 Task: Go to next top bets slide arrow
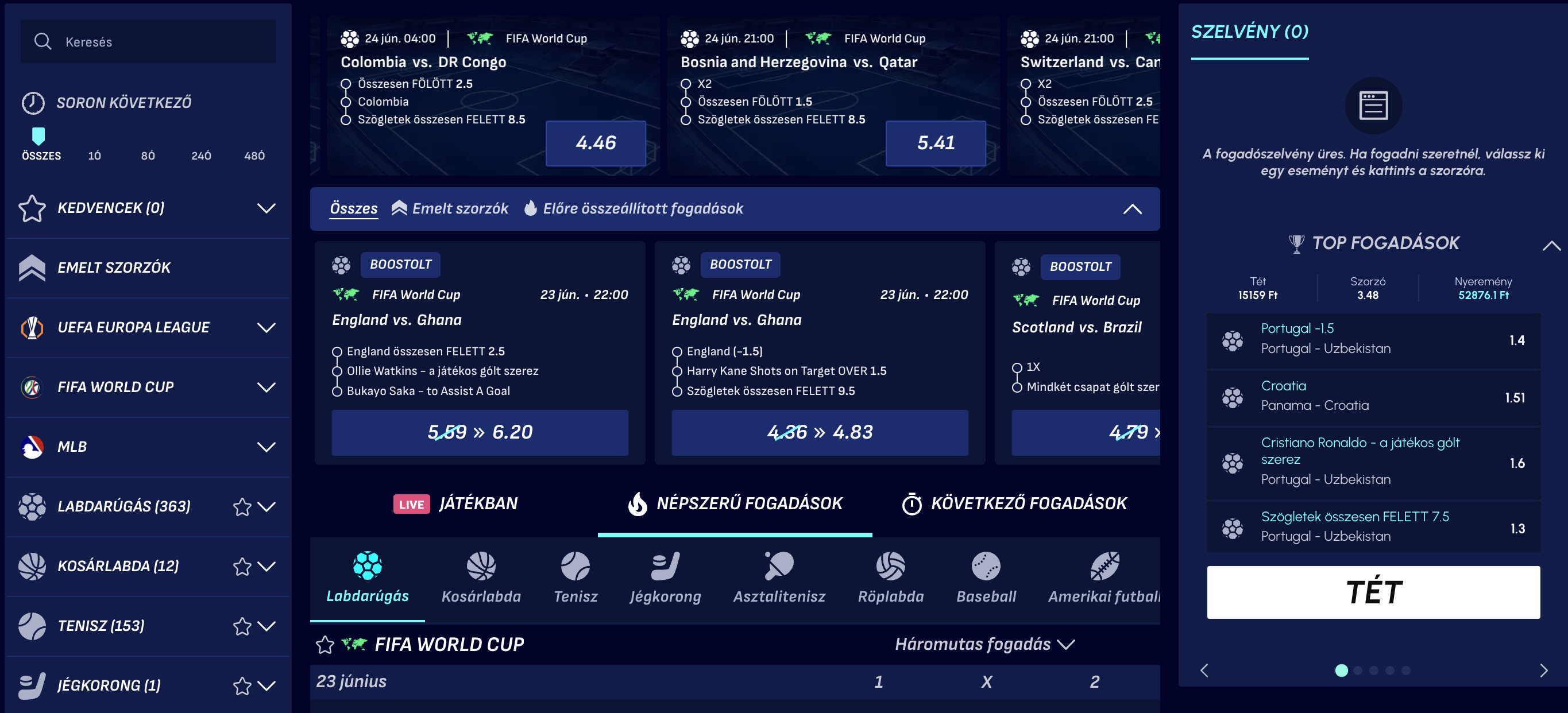1543,671
